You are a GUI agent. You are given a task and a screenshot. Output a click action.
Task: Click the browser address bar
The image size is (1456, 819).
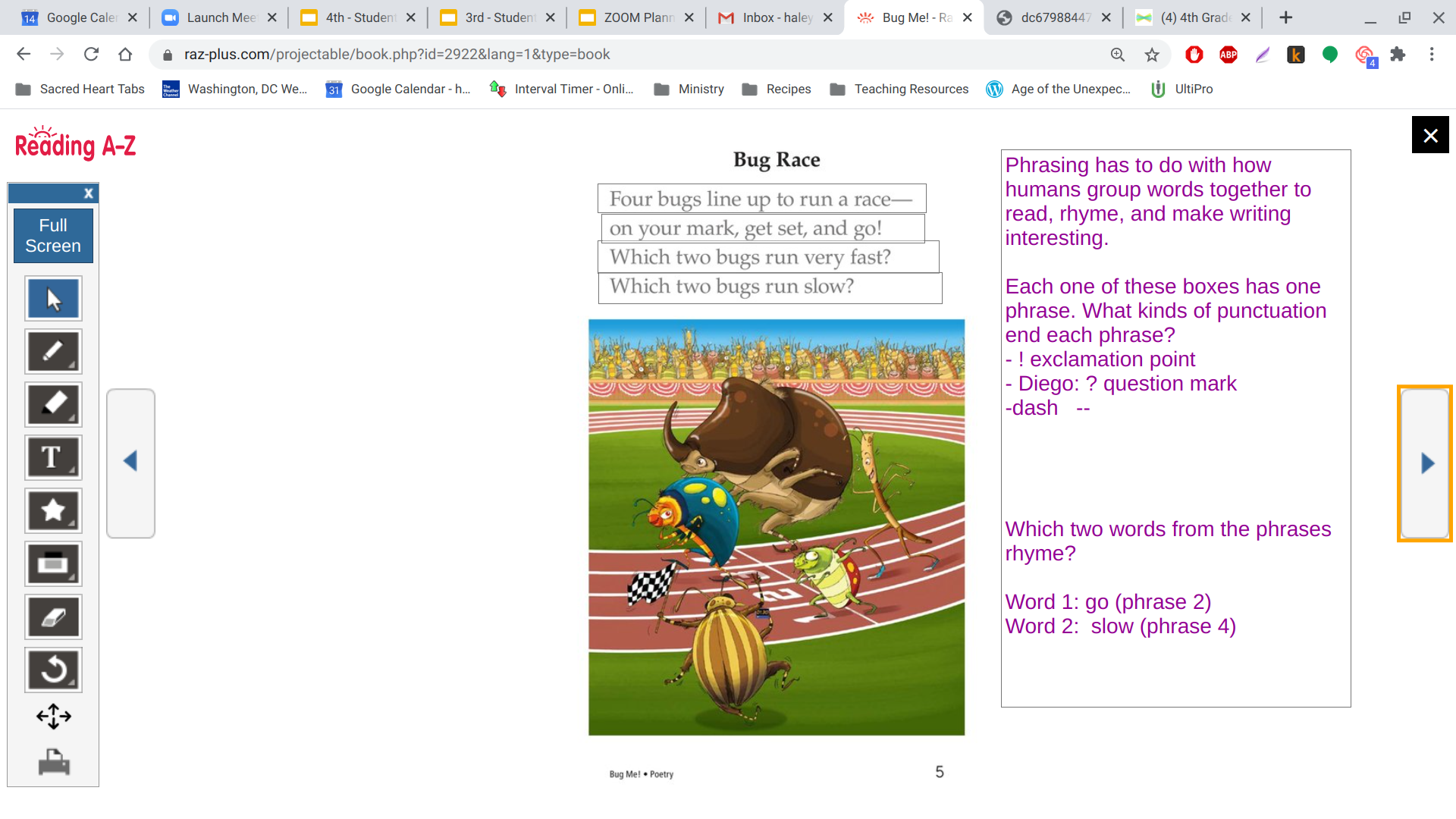tap(607, 55)
